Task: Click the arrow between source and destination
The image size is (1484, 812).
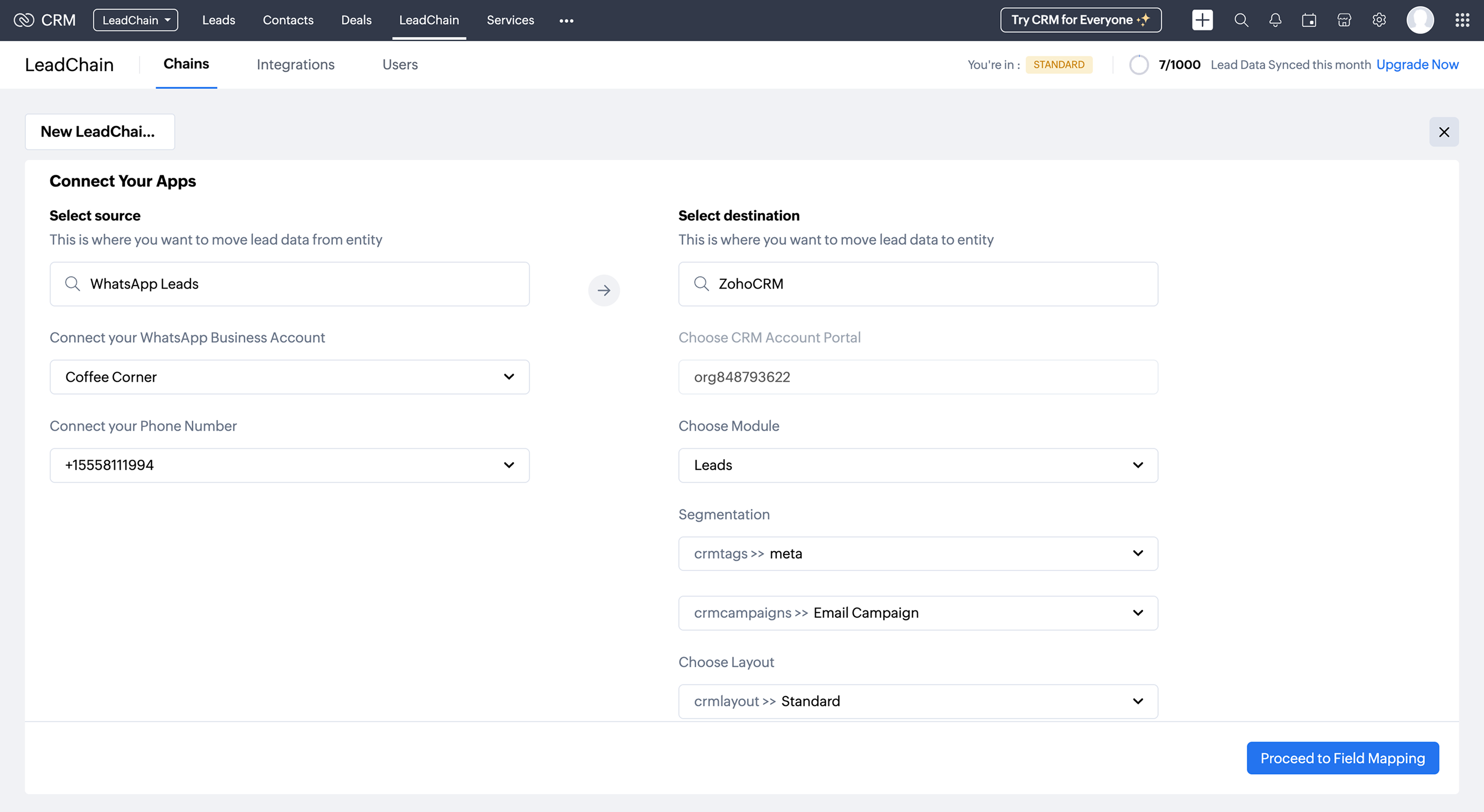Action: coord(603,290)
